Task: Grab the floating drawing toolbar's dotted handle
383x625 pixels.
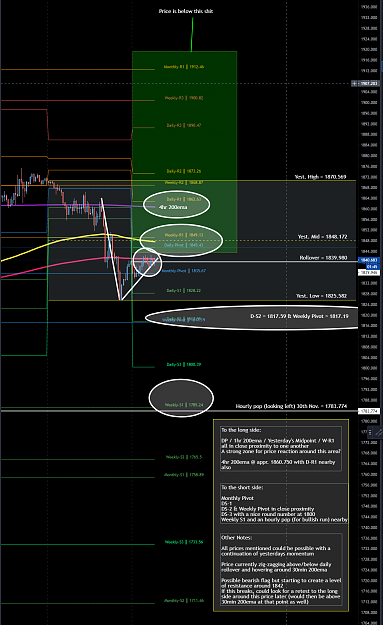Action: [x=370, y=432]
